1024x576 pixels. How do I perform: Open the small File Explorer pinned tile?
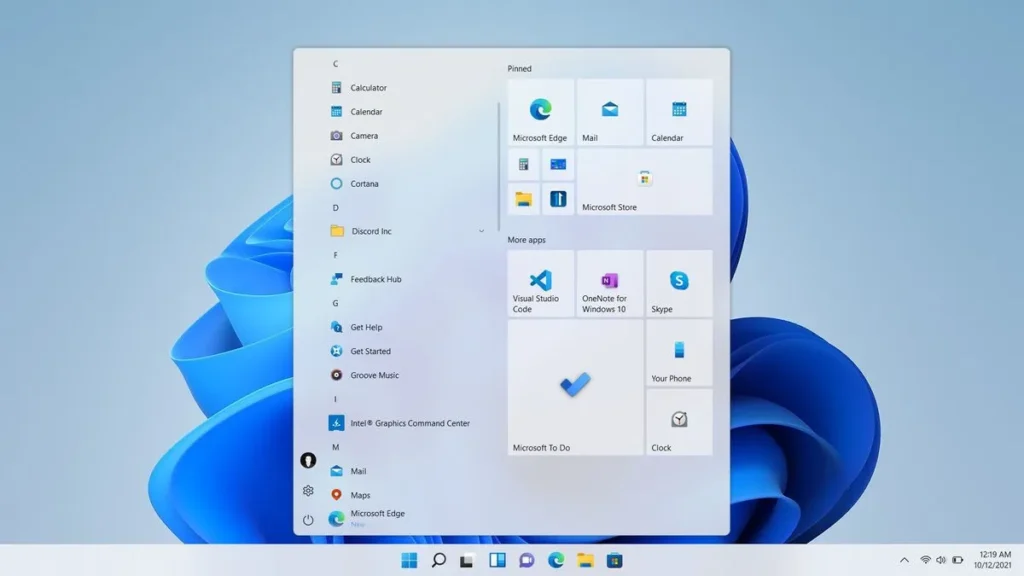click(x=523, y=198)
